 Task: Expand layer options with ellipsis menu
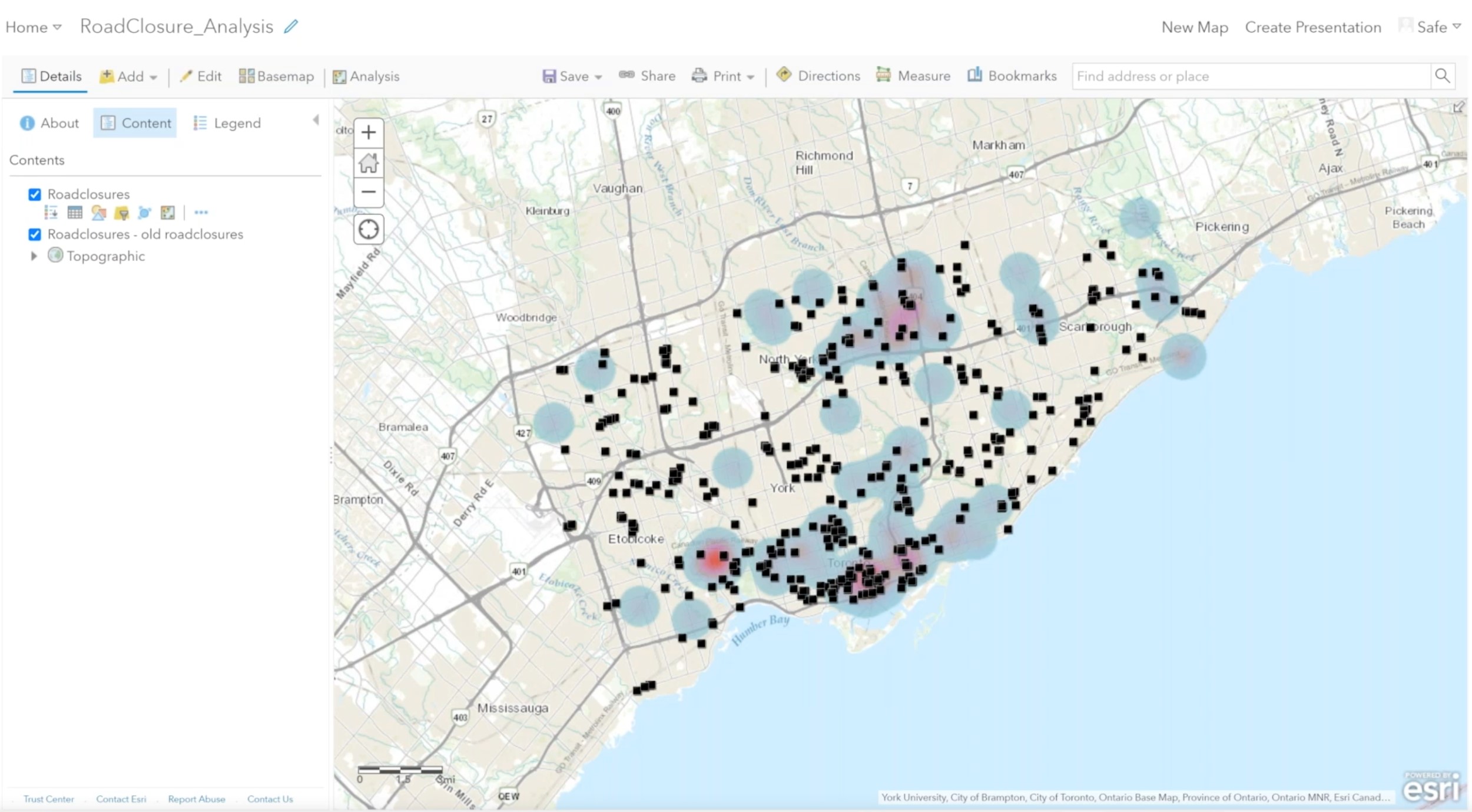(x=199, y=213)
